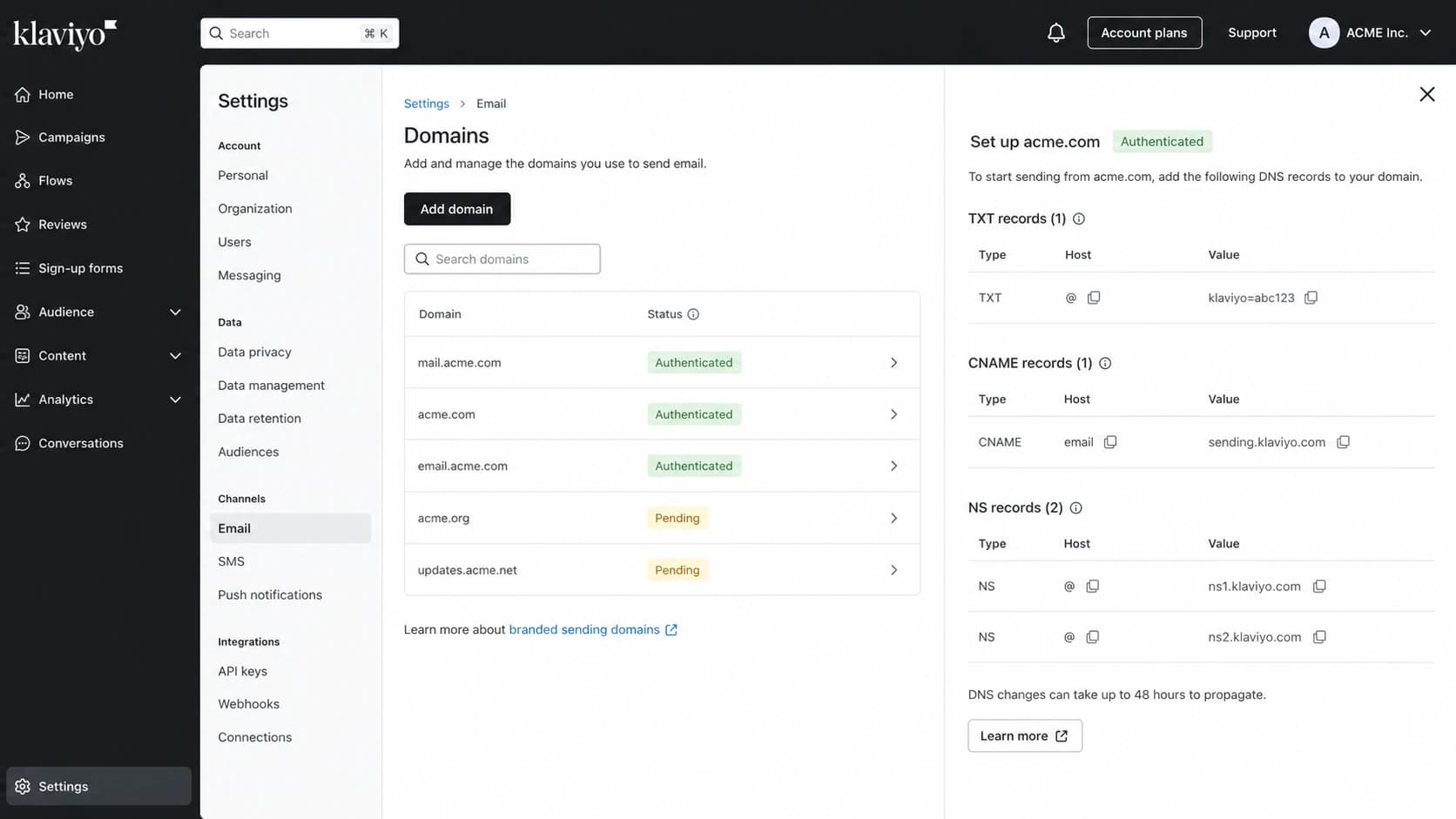
Task: Select SMS channel settings
Action: tap(231, 561)
